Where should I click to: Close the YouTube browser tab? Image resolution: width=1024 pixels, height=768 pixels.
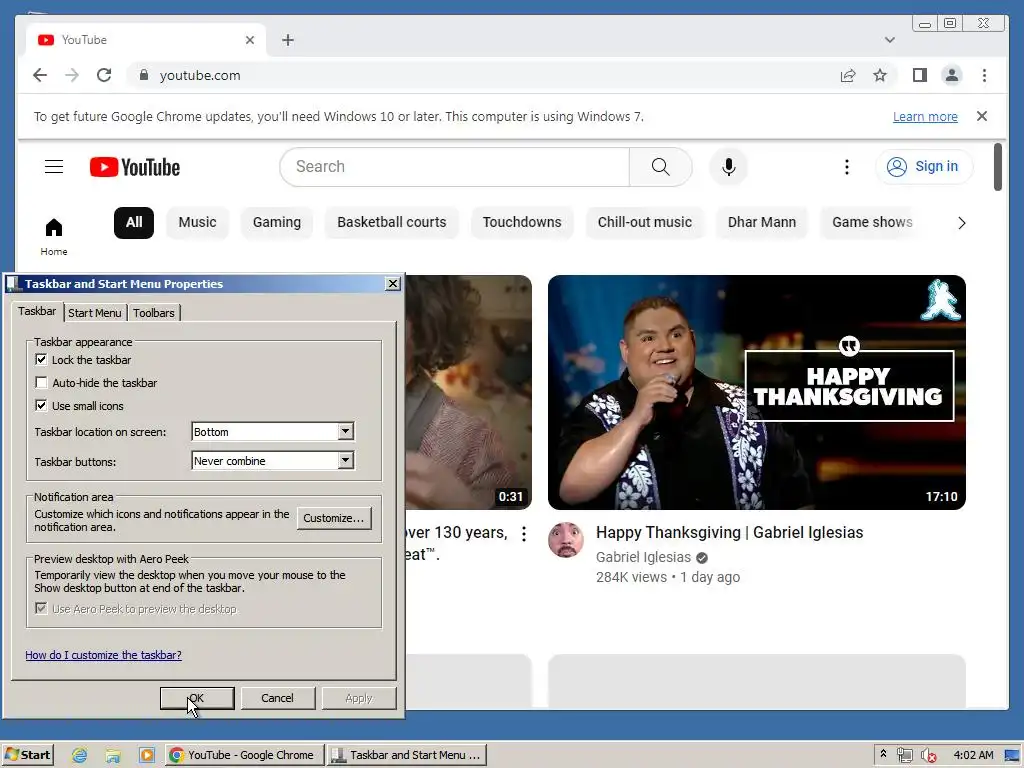tap(249, 40)
